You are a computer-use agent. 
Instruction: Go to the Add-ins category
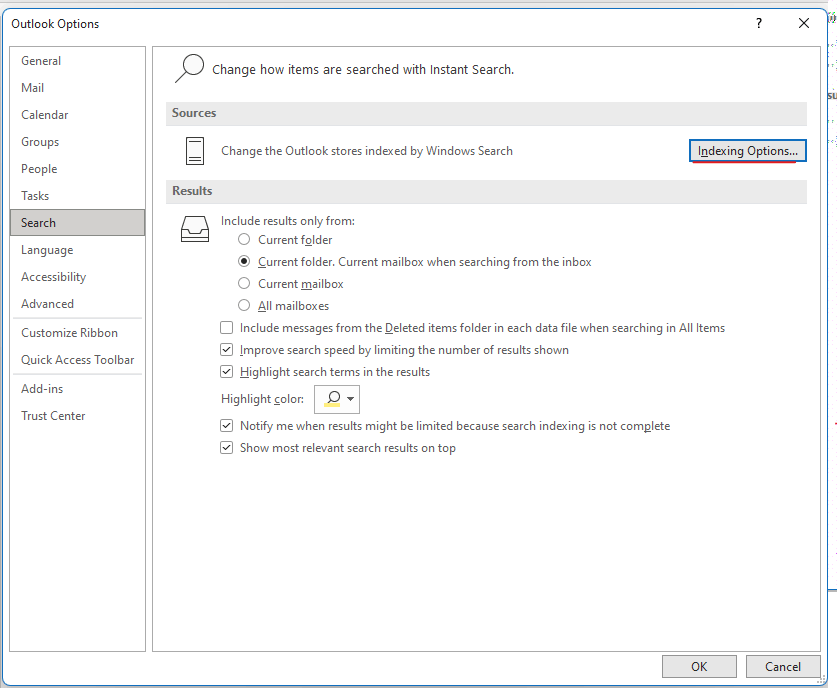77,389
